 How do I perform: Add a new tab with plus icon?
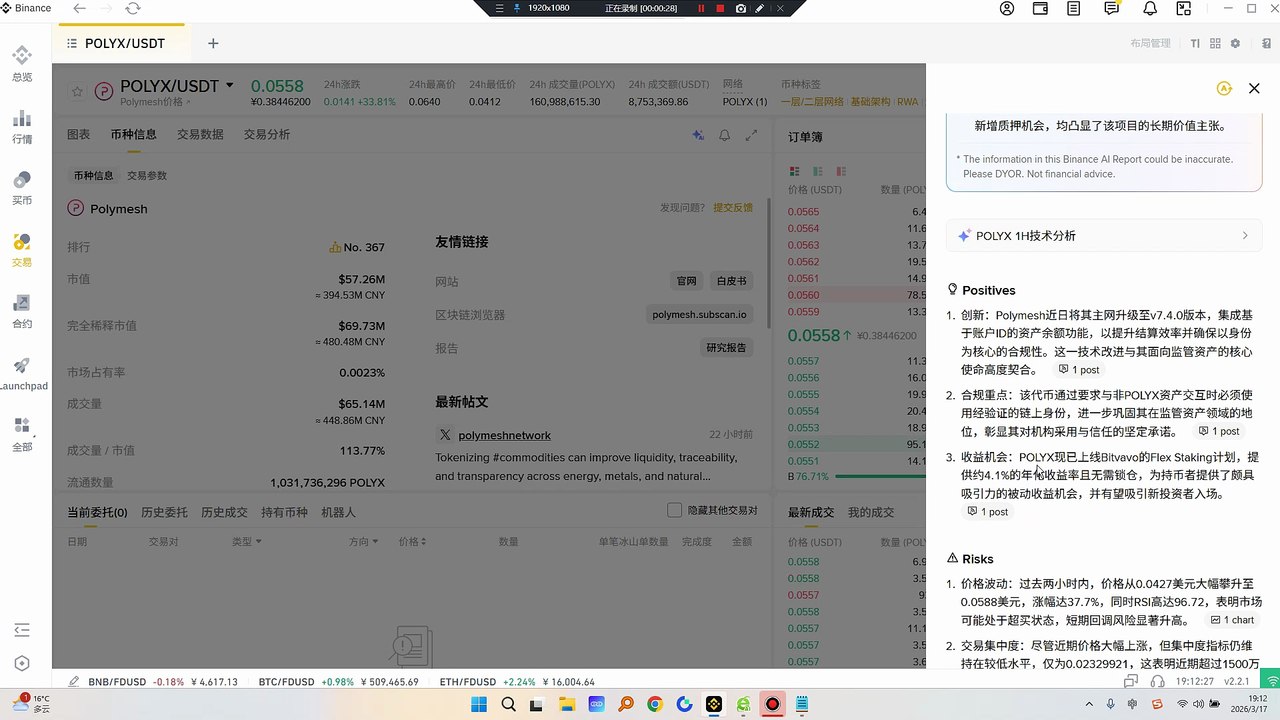[x=213, y=43]
